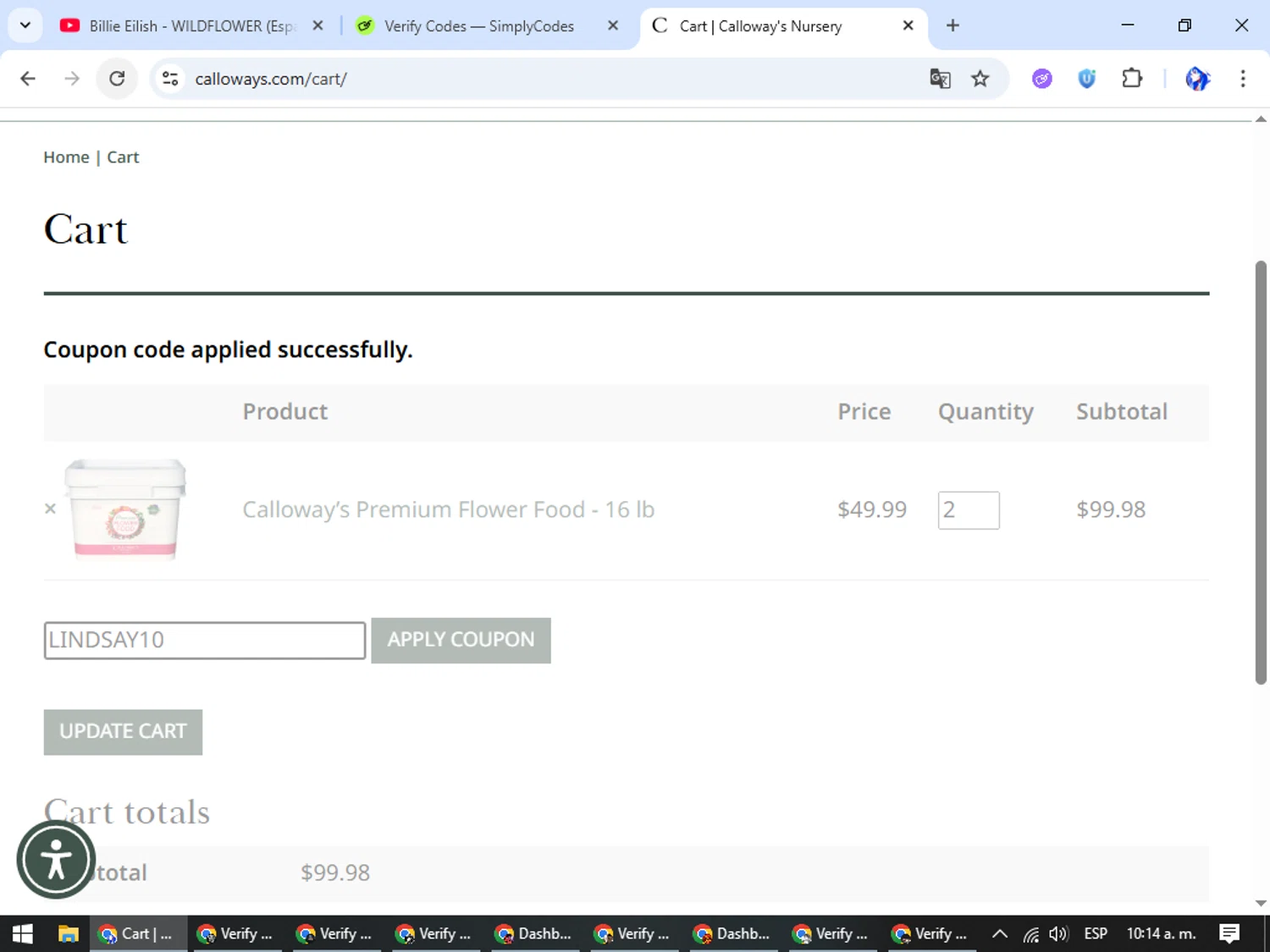Image resolution: width=1270 pixels, height=952 pixels.
Task: Open the Chrome three-dot menu
Action: (1242, 79)
